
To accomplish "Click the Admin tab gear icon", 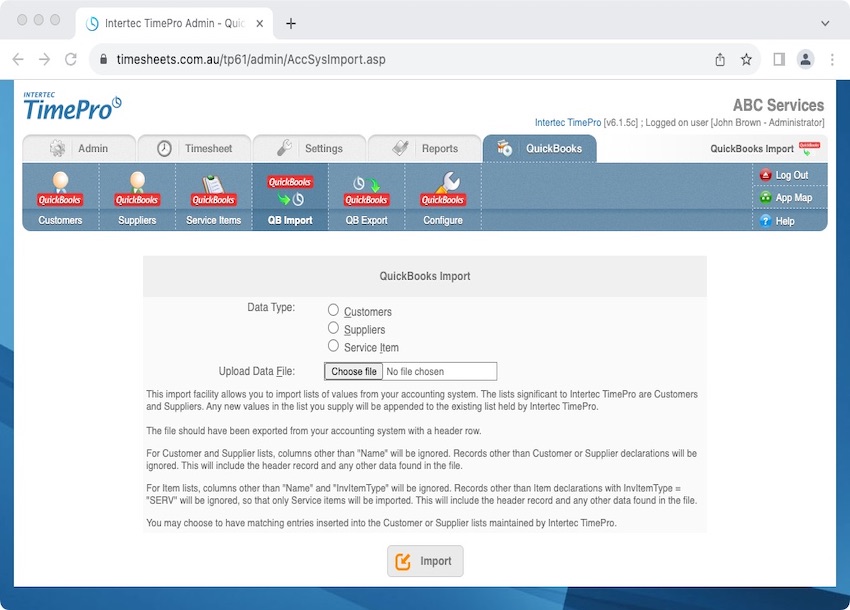I will coord(57,148).
